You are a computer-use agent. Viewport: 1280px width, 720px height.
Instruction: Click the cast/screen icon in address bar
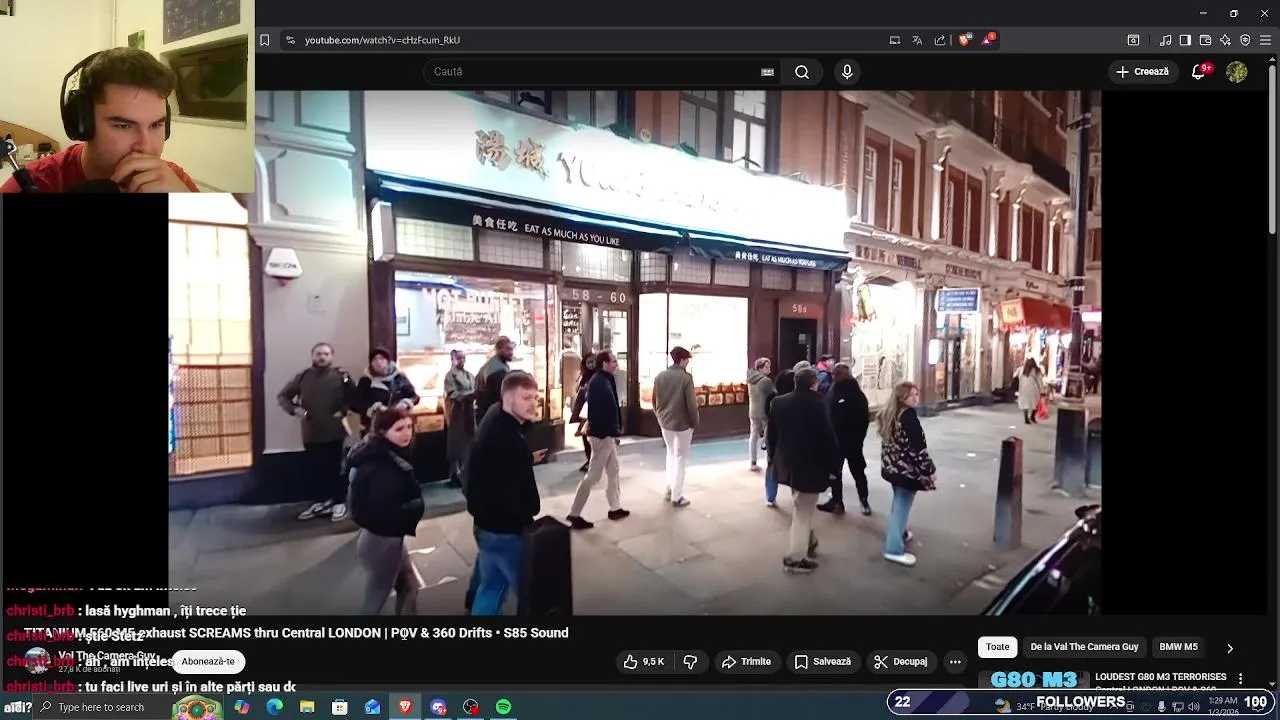894,40
